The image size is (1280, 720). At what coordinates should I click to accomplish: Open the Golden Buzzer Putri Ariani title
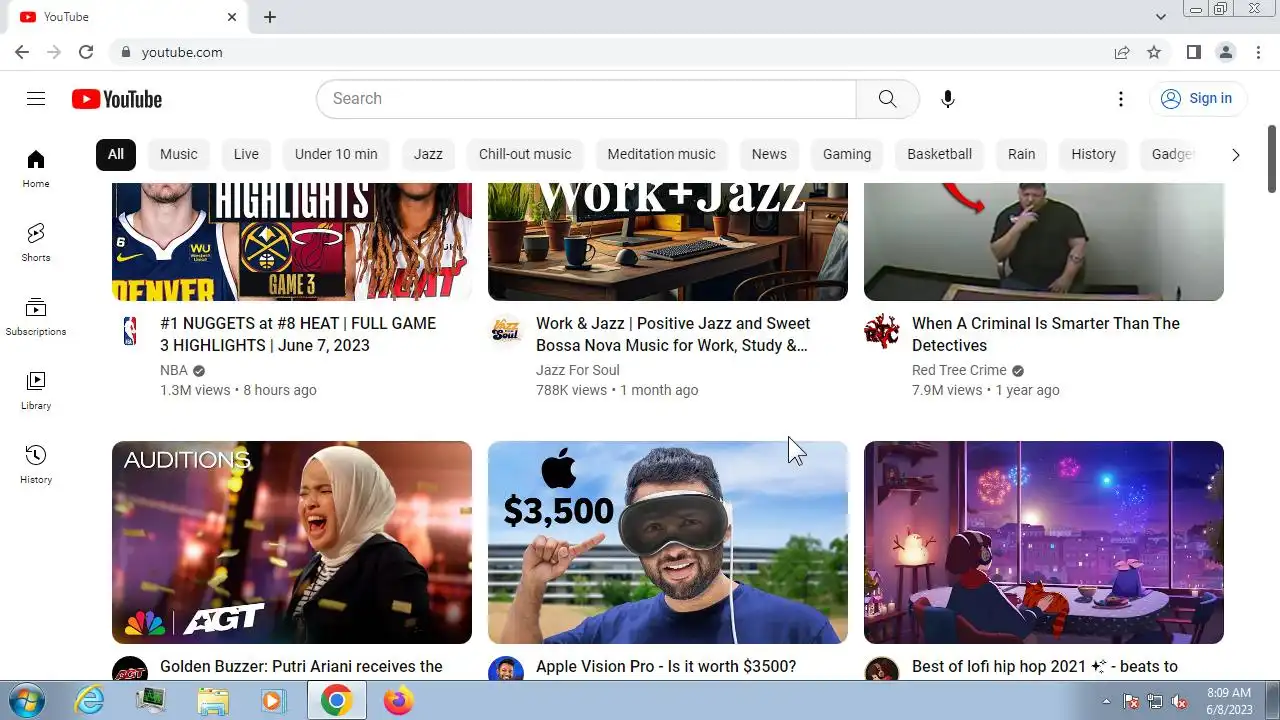point(301,666)
